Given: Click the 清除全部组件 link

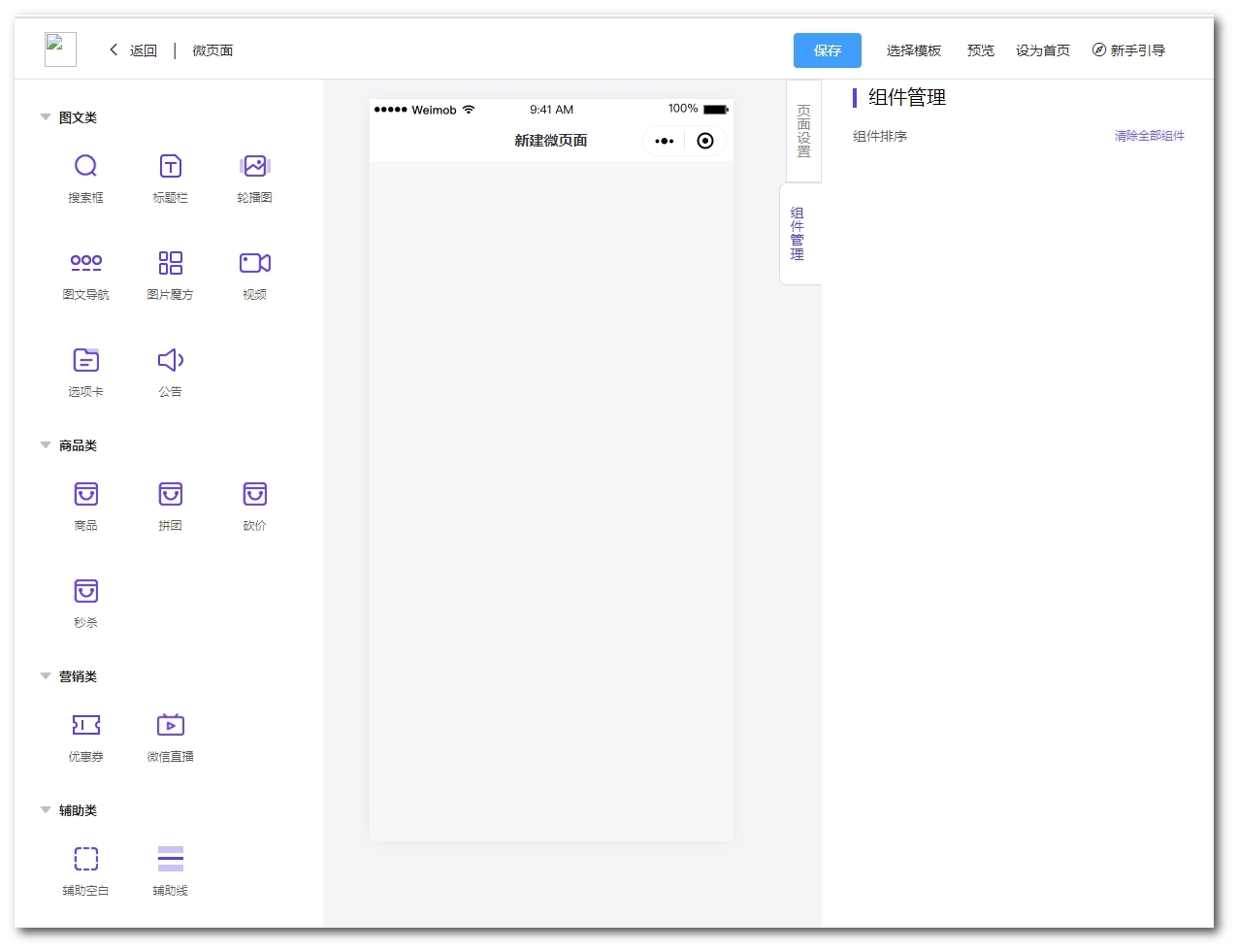Looking at the screenshot, I should [1149, 136].
